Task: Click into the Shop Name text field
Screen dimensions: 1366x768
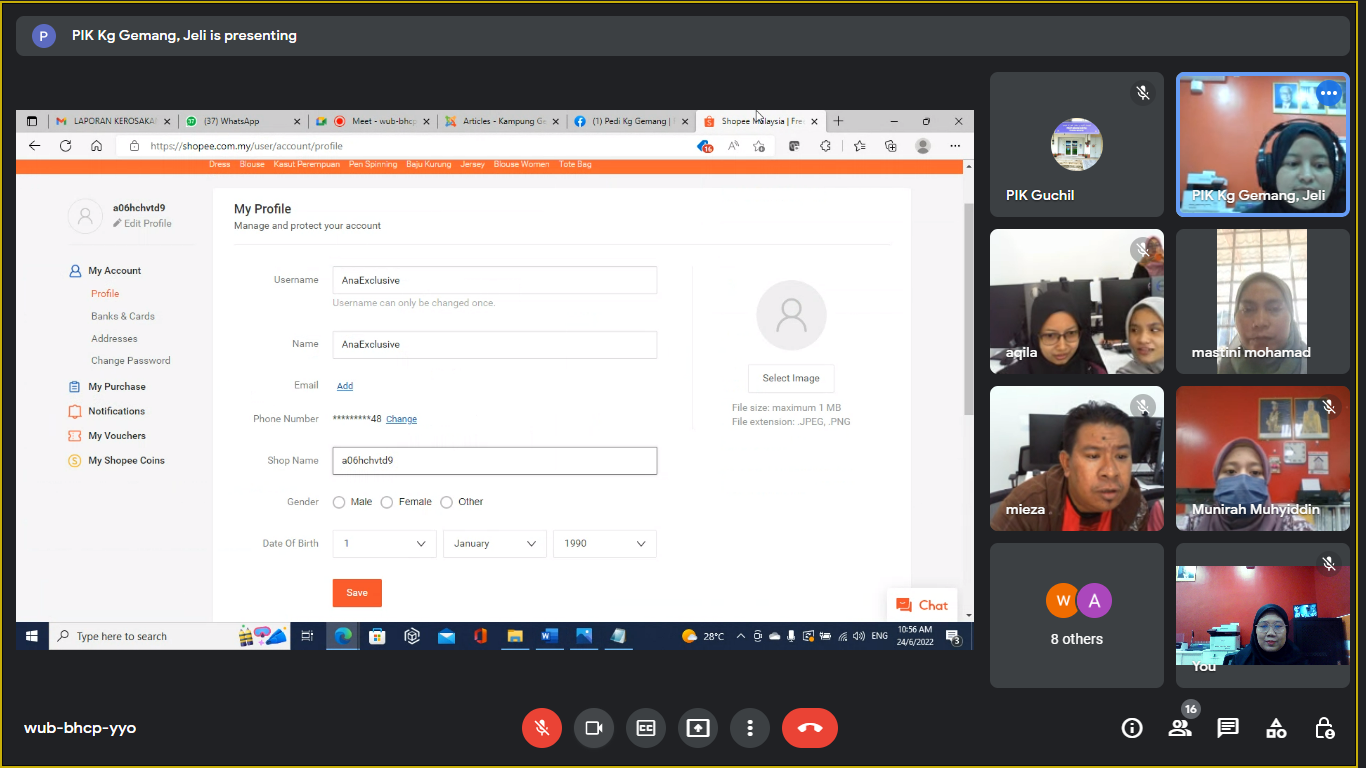Action: pos(494,460)
